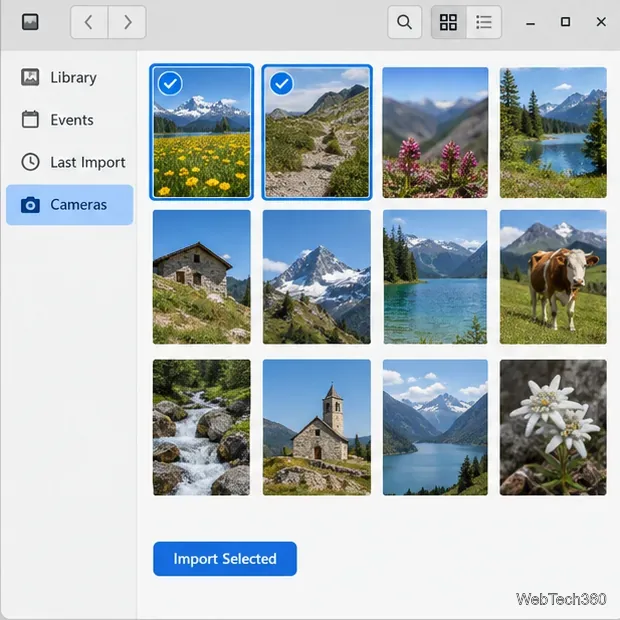Click the Import Selected button
This screenshot has height=620, width=620.
(x=225, y=559)
